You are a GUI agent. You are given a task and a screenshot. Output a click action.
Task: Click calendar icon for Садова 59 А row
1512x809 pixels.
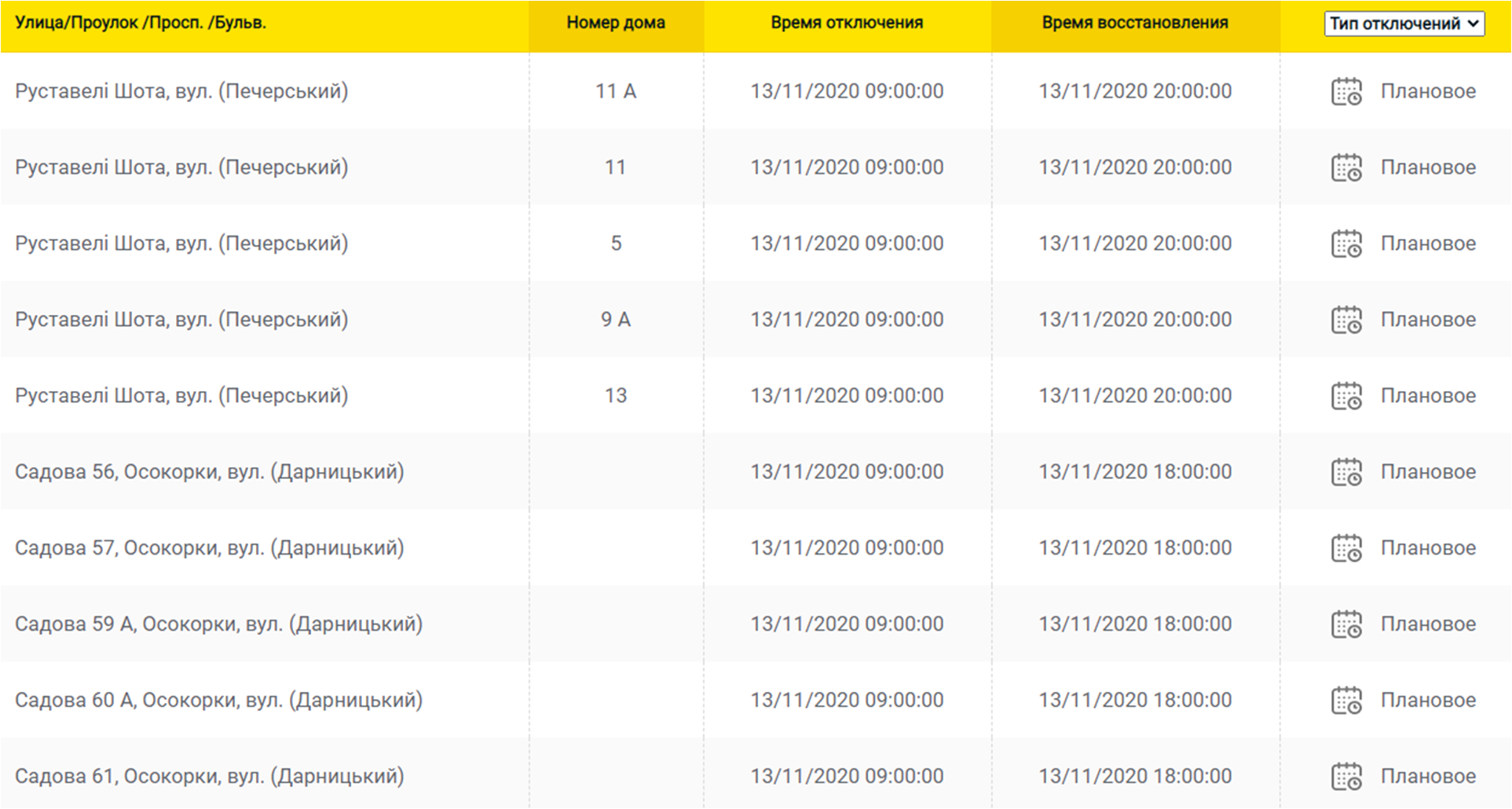[1346, 625]
